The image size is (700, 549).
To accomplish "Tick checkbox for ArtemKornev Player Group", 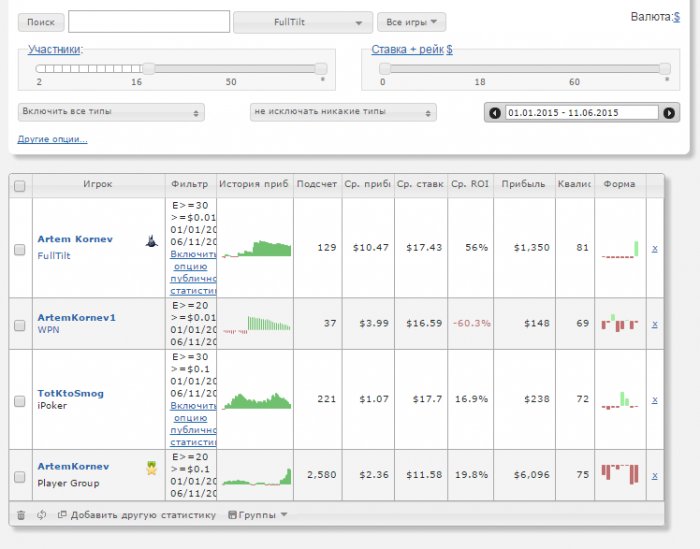I will [x=20, y=477].
